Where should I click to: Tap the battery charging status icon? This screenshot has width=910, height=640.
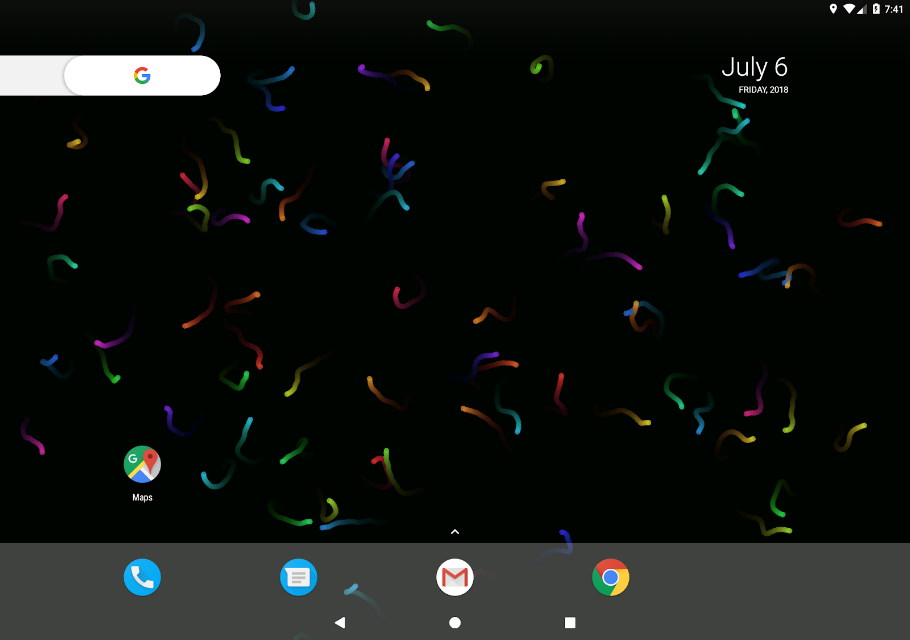point(876,9)
